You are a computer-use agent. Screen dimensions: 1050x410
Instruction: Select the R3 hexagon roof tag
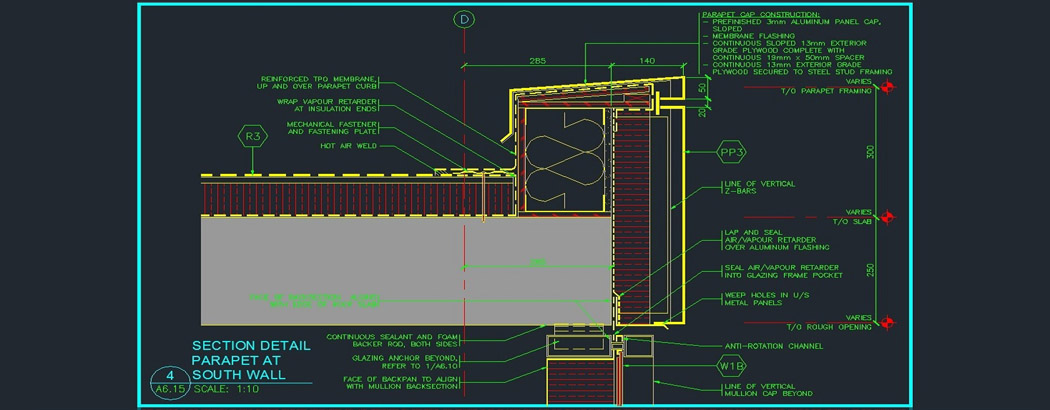[x=252, y=136]
